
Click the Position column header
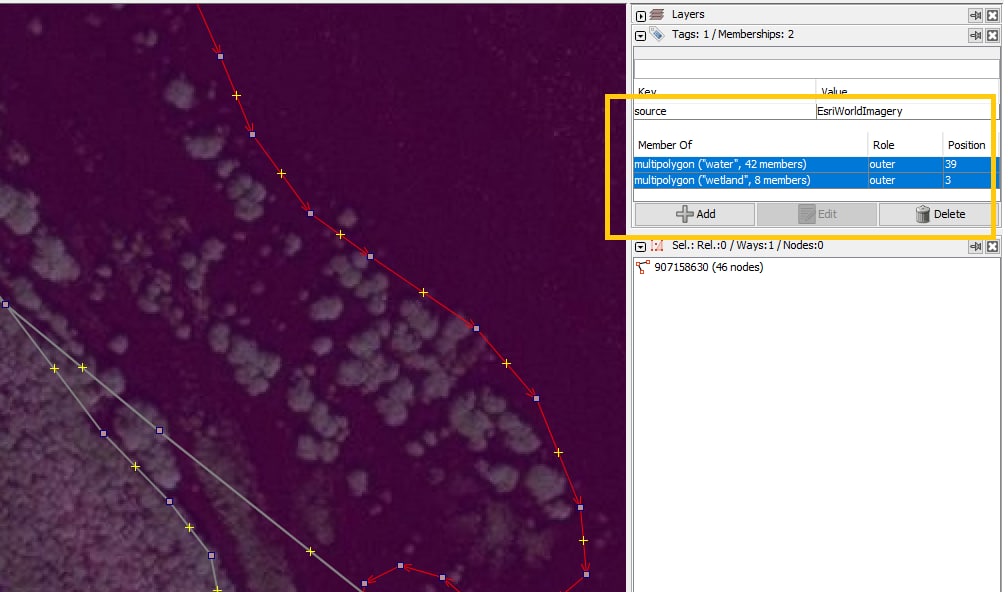971,145
